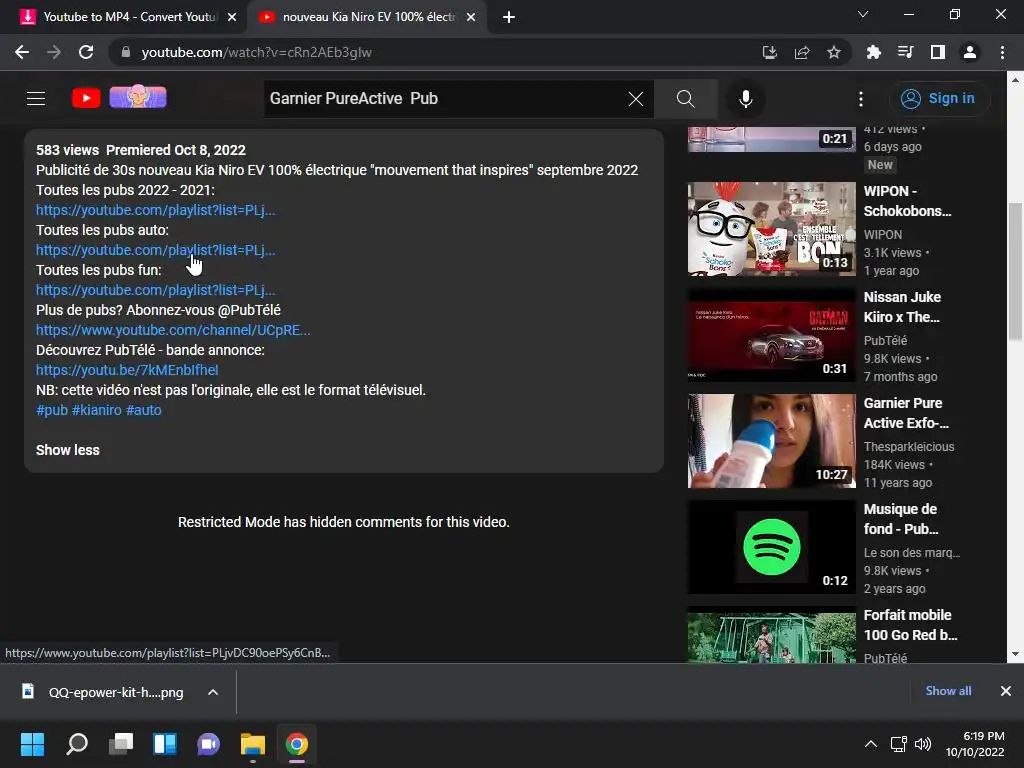Image resolution: width=1024 pixels, height=768 pixels.
Task: Toggle the Chrome side panel icon
Action: pyautogui.click(x=938, y=52)
